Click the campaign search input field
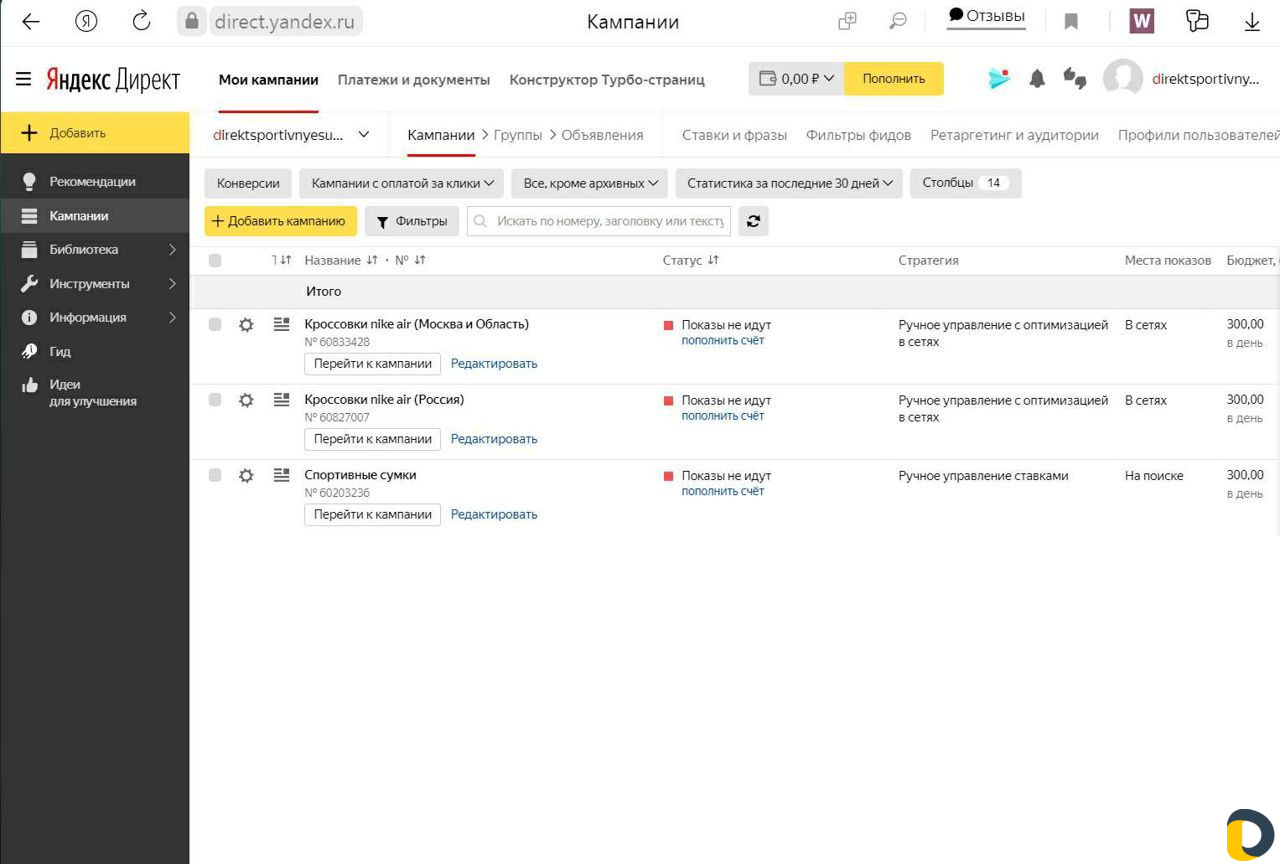The height and width of the screenshot is (864, 1280). tap(599, 221)
